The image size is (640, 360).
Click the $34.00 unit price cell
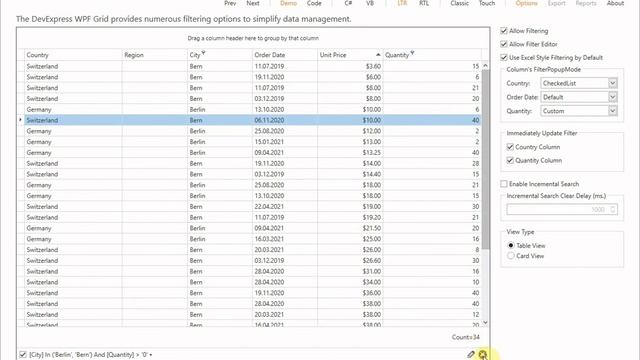pyautogui.click(x=350, y=282)
